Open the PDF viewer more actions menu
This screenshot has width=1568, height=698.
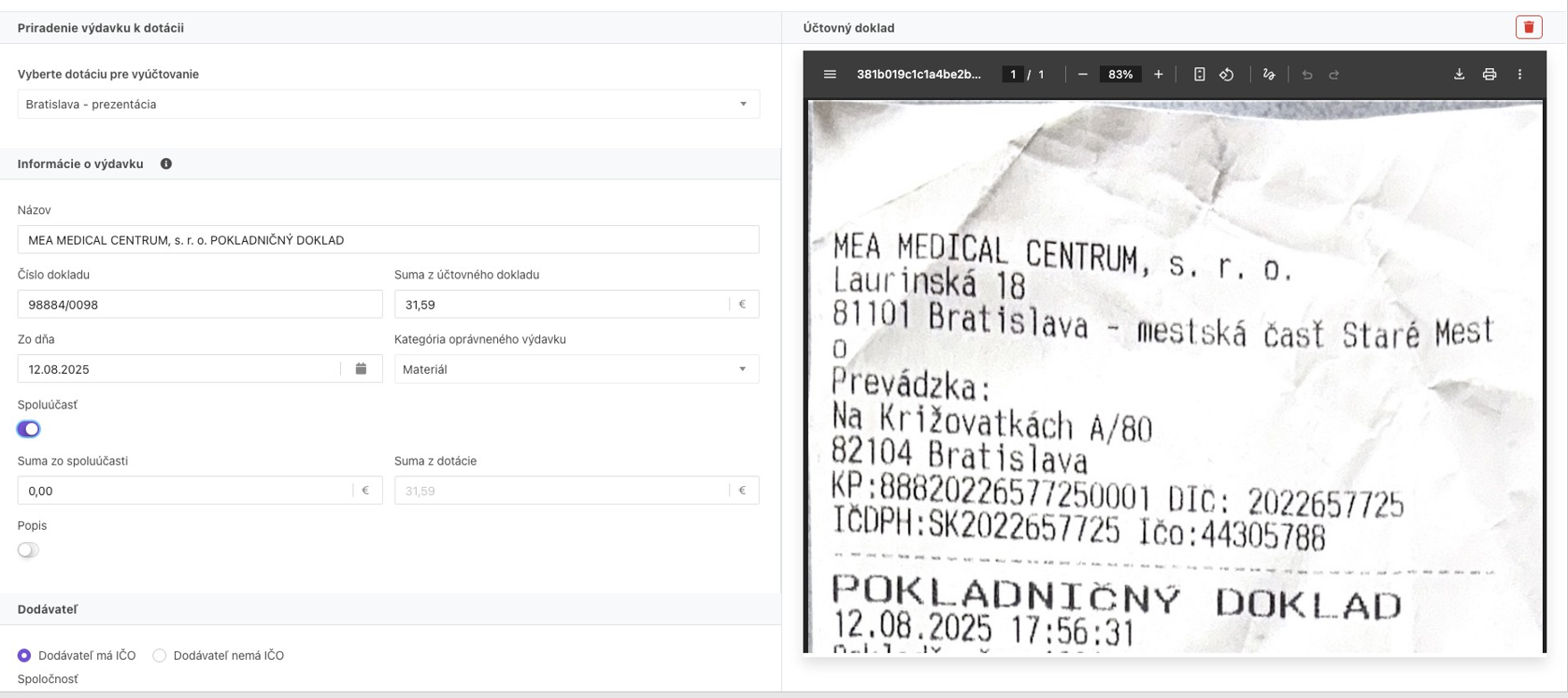click(x=1519, y=75)
